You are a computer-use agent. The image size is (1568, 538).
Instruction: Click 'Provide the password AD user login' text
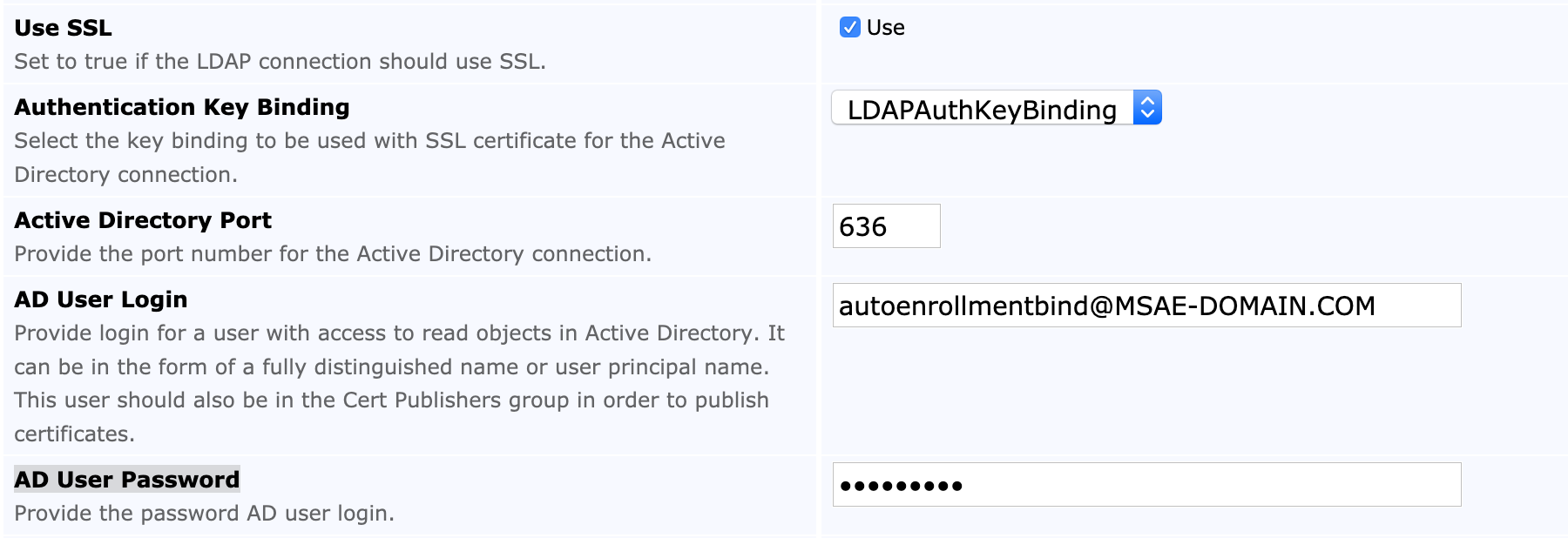(x=204, y=514)
